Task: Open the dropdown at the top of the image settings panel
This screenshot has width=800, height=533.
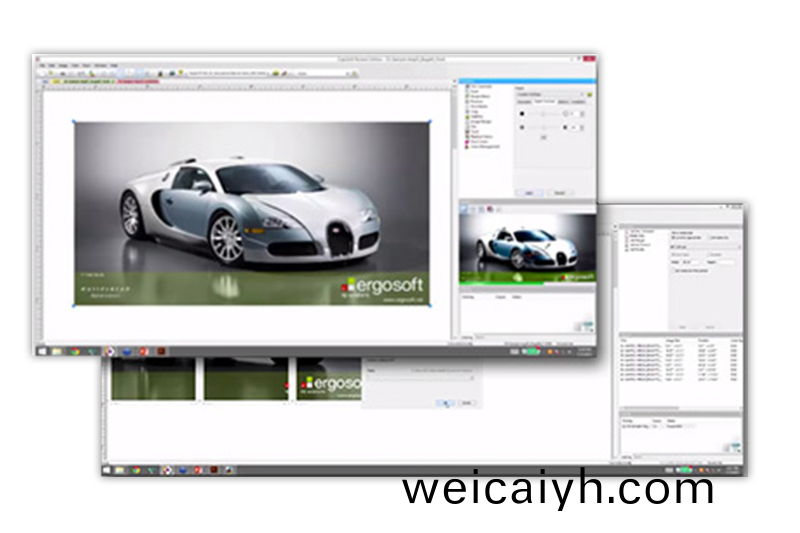Action: pyautogui.click(x=550, y=93)
